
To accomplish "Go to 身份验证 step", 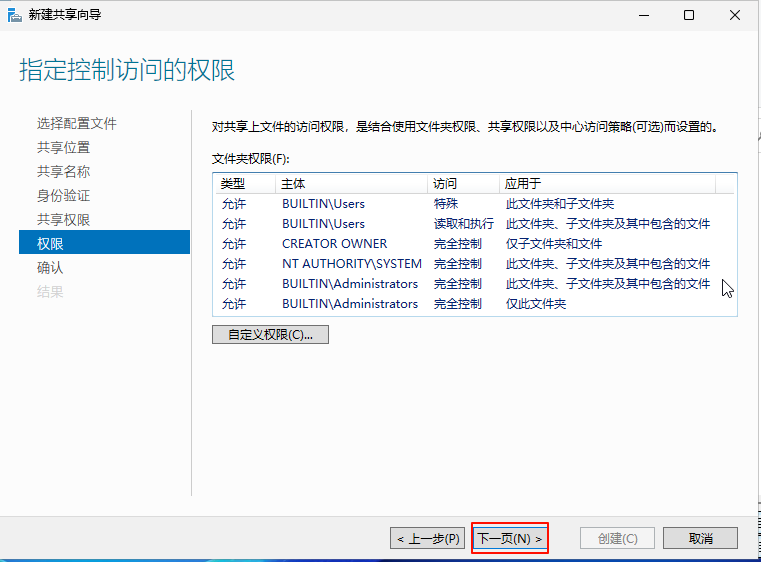I will [63, 196].
